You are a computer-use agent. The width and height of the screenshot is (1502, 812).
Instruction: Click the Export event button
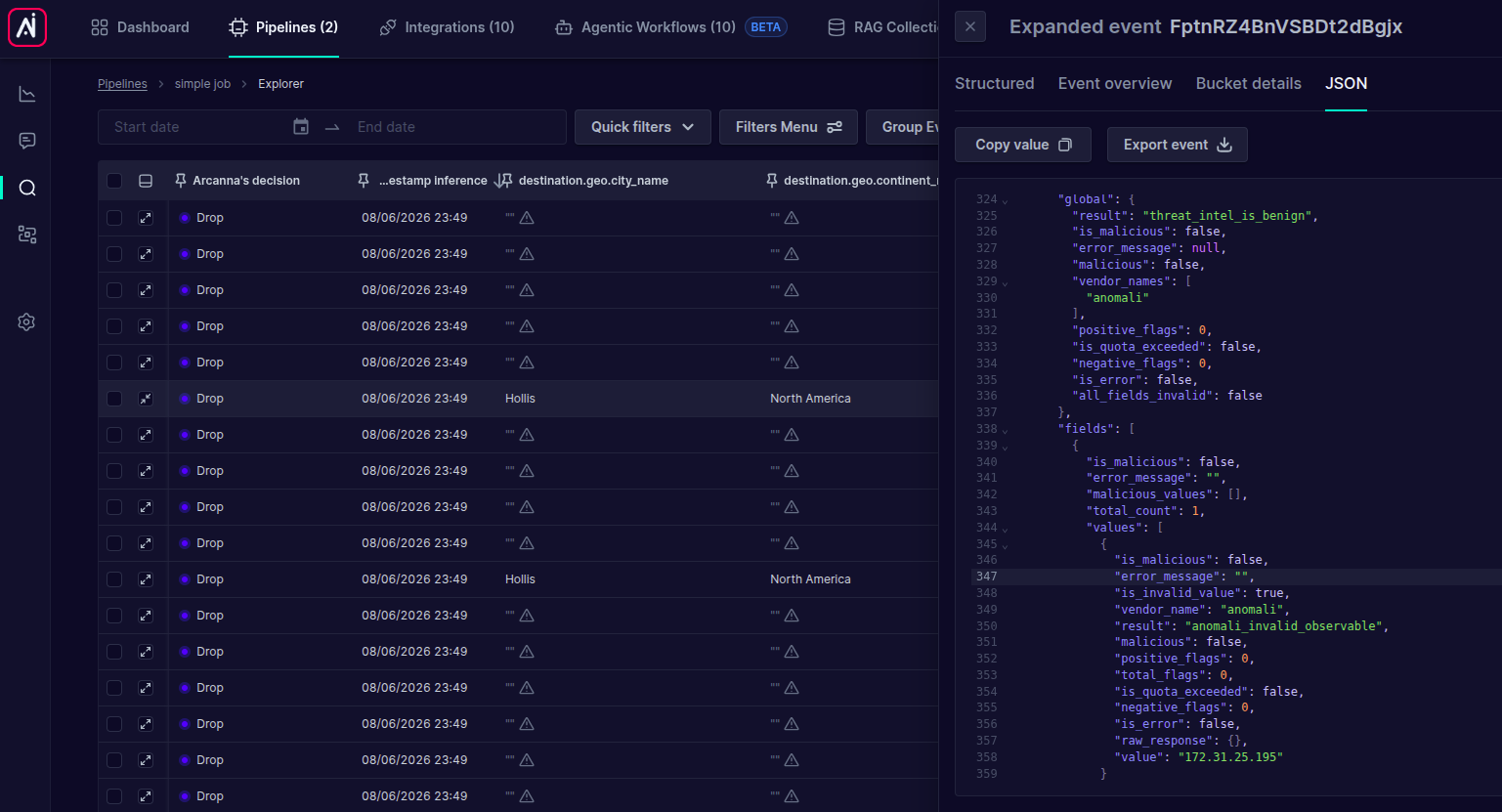pos(1178,145)
